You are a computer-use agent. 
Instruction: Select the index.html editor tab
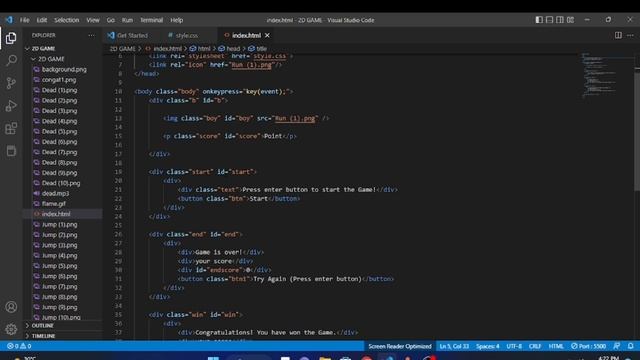[246, 36]
